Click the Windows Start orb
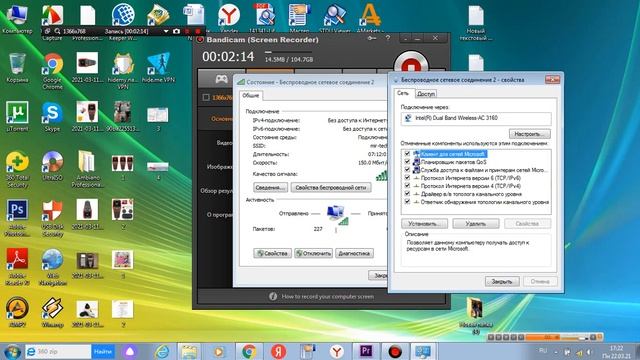640x360 pixels. [x=12, y=352]
